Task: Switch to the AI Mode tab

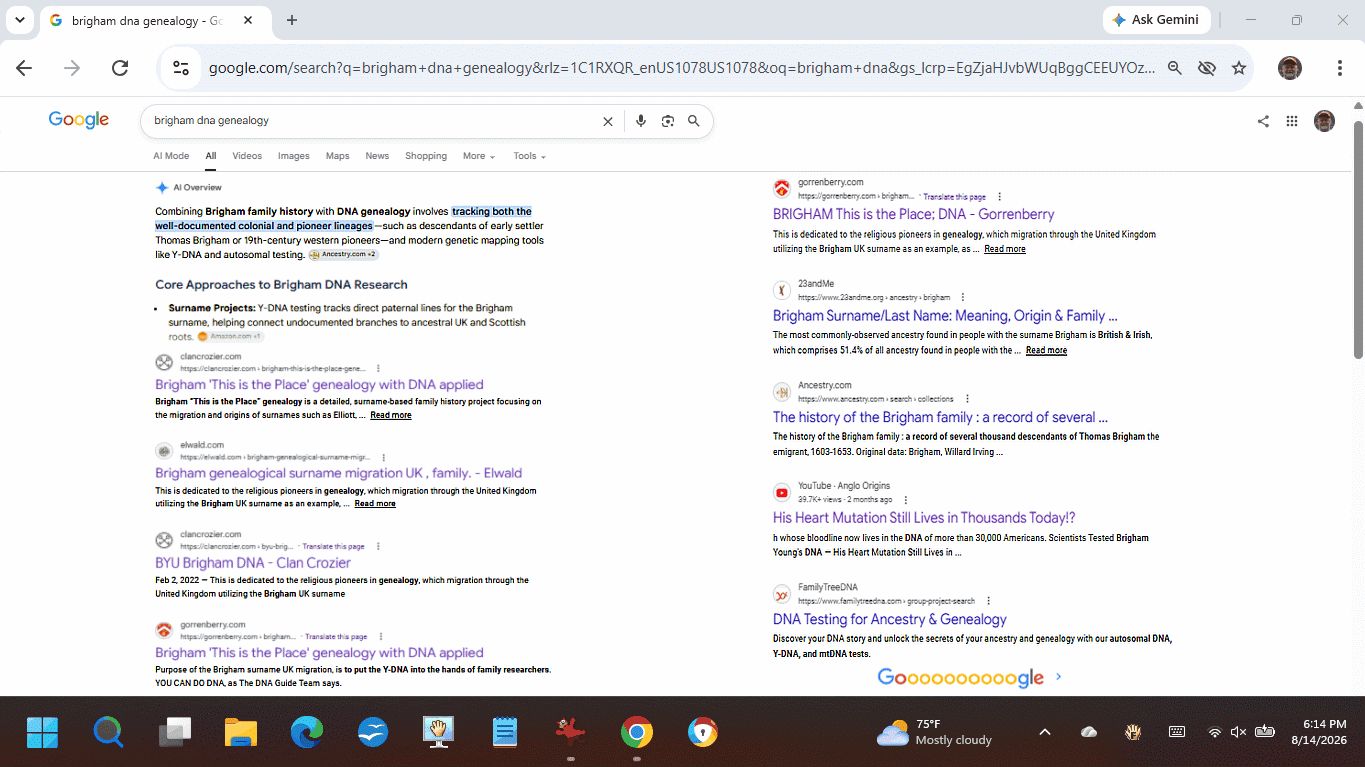Action: tap(171, 156)
